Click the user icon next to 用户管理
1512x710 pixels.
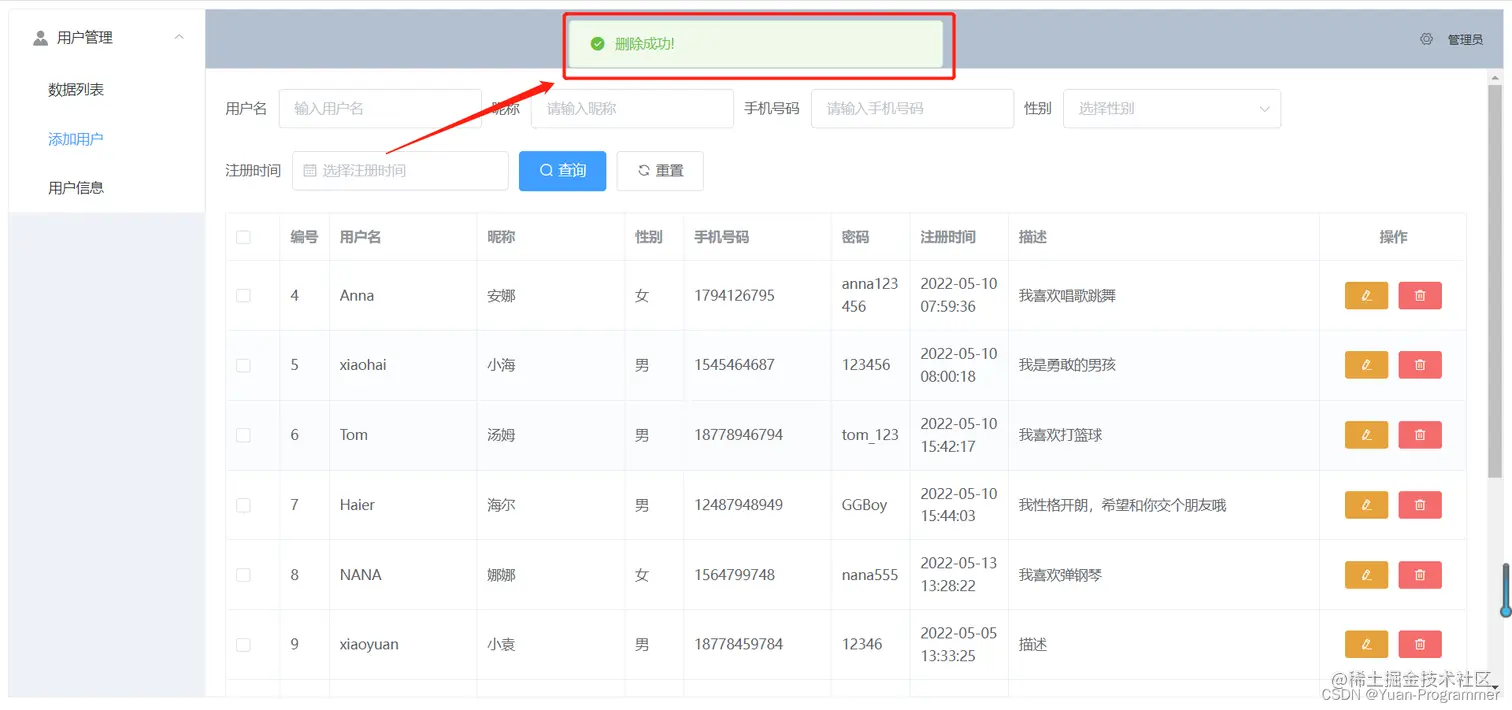tap(40, 38)
